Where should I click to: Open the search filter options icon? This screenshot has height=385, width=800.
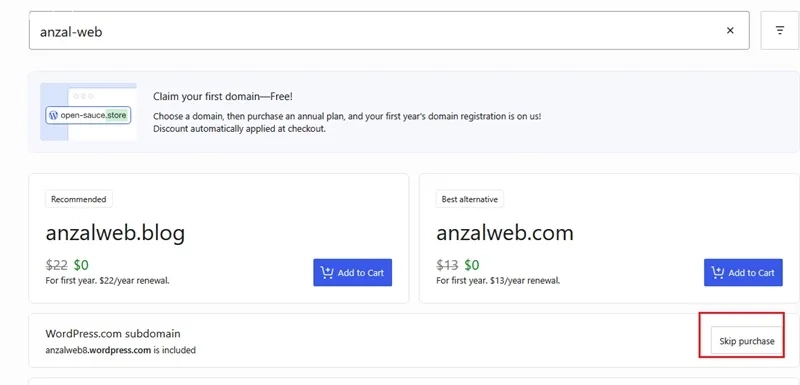click(x=780, y=31)
